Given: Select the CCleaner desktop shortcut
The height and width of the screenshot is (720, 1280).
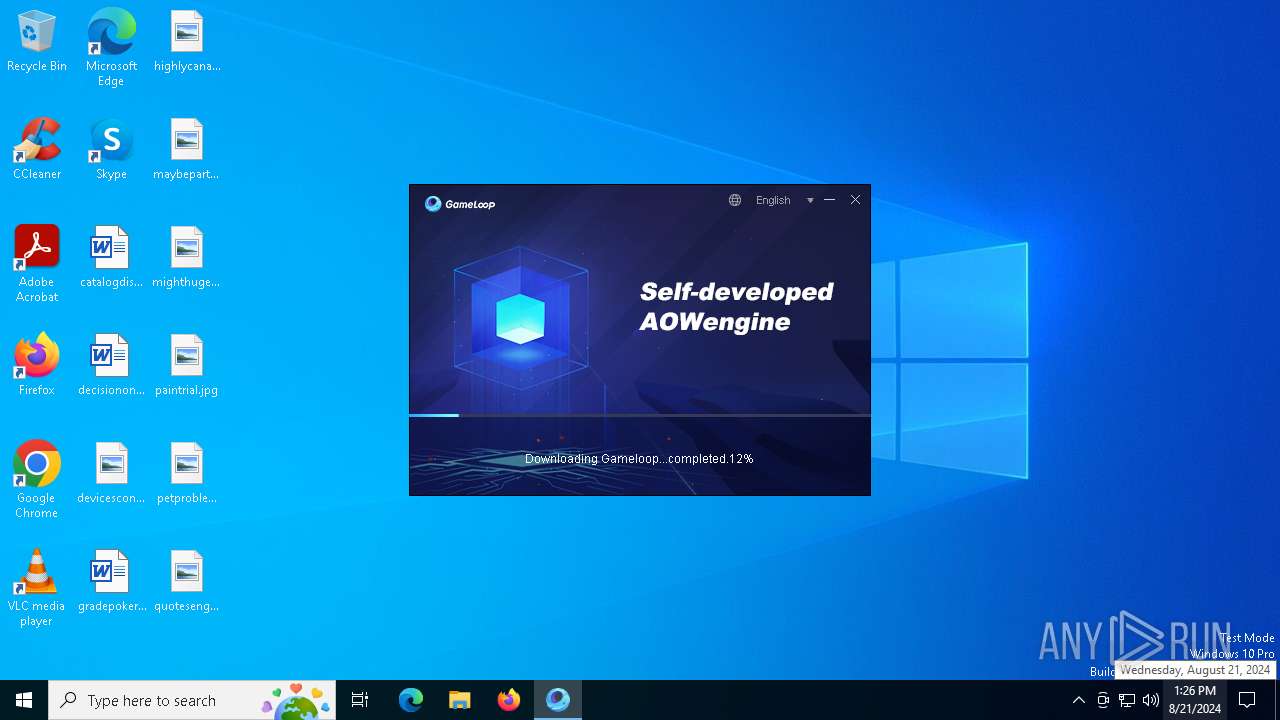Looking at the screenshot, I should tap(37, 150).
